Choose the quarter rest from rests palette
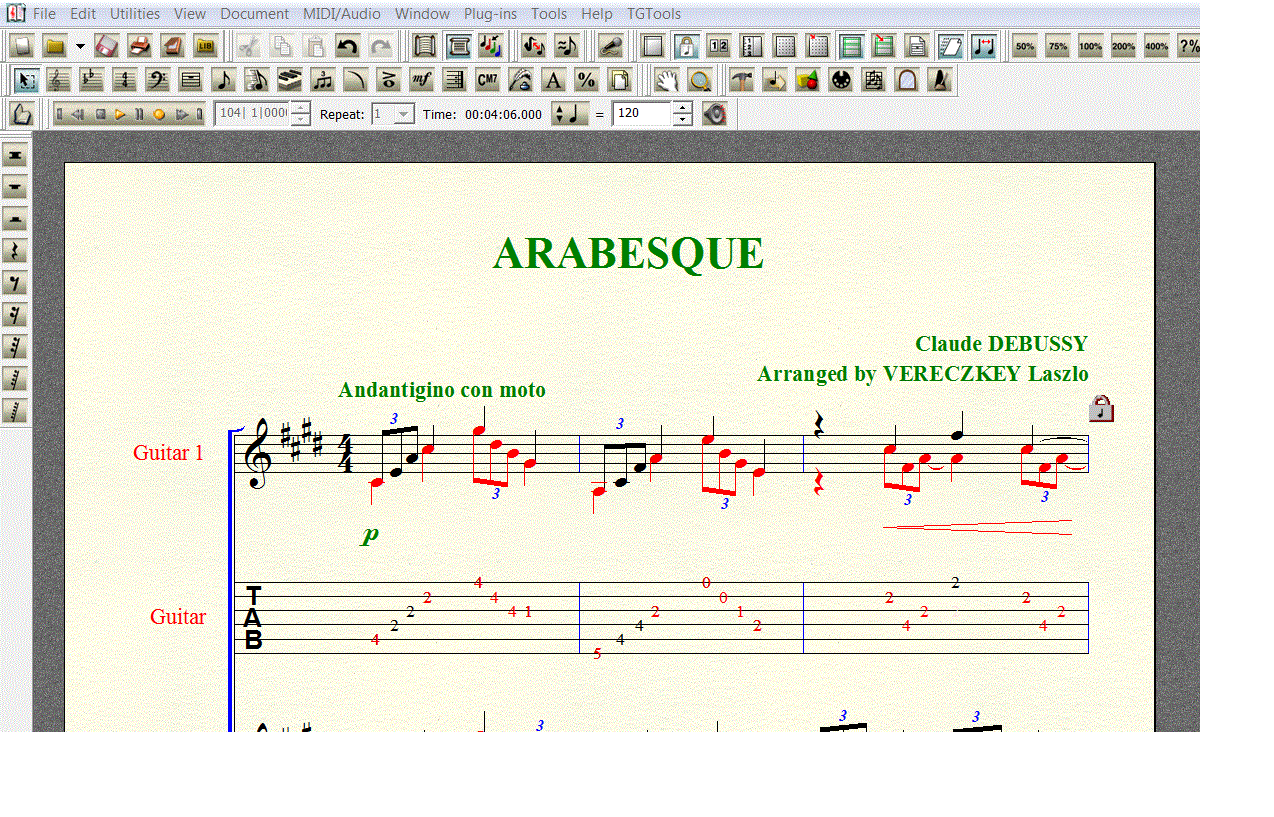Viewport: 1274px width, 817px height. point(16,251)
